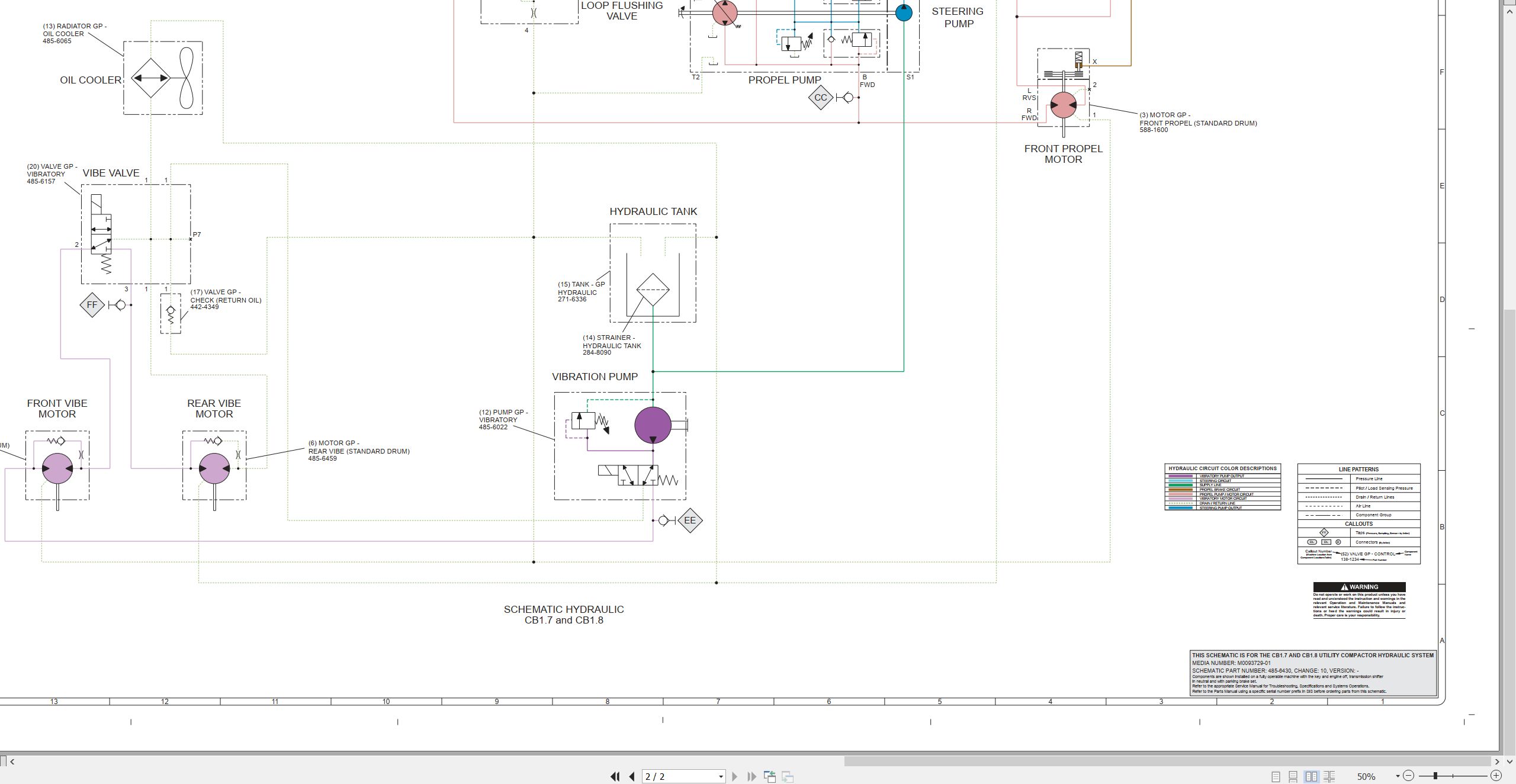Click the REAR VIBE MOTOR label
The image size is (1516, 784).
coord(214,409)
